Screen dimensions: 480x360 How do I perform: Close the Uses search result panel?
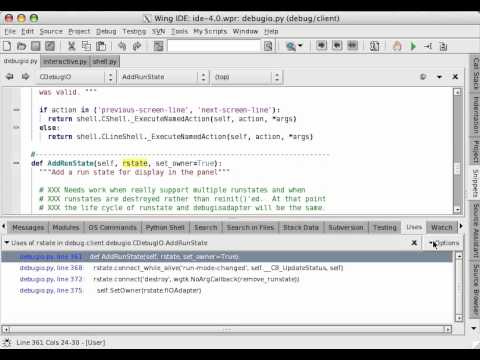coord(414,243)
